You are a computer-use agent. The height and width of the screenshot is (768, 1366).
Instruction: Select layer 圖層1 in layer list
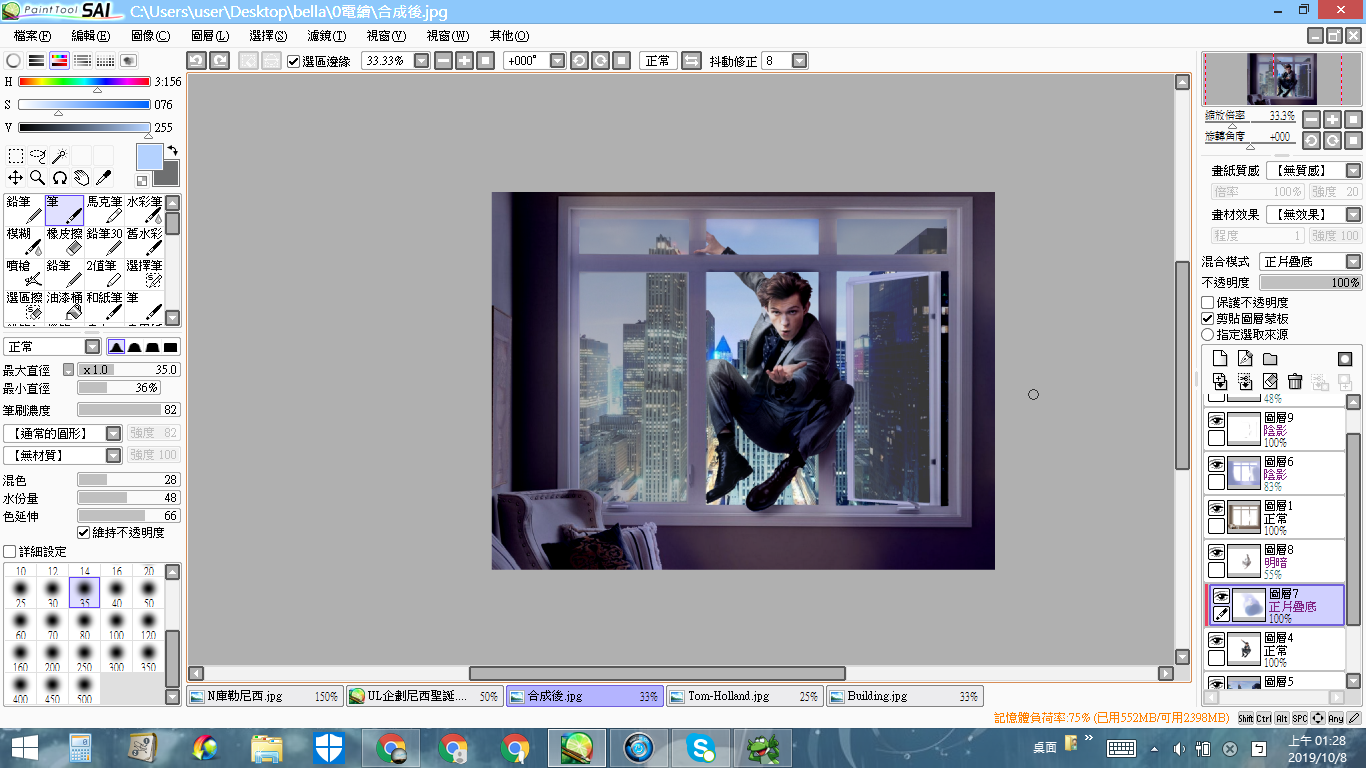[1275, 516]
